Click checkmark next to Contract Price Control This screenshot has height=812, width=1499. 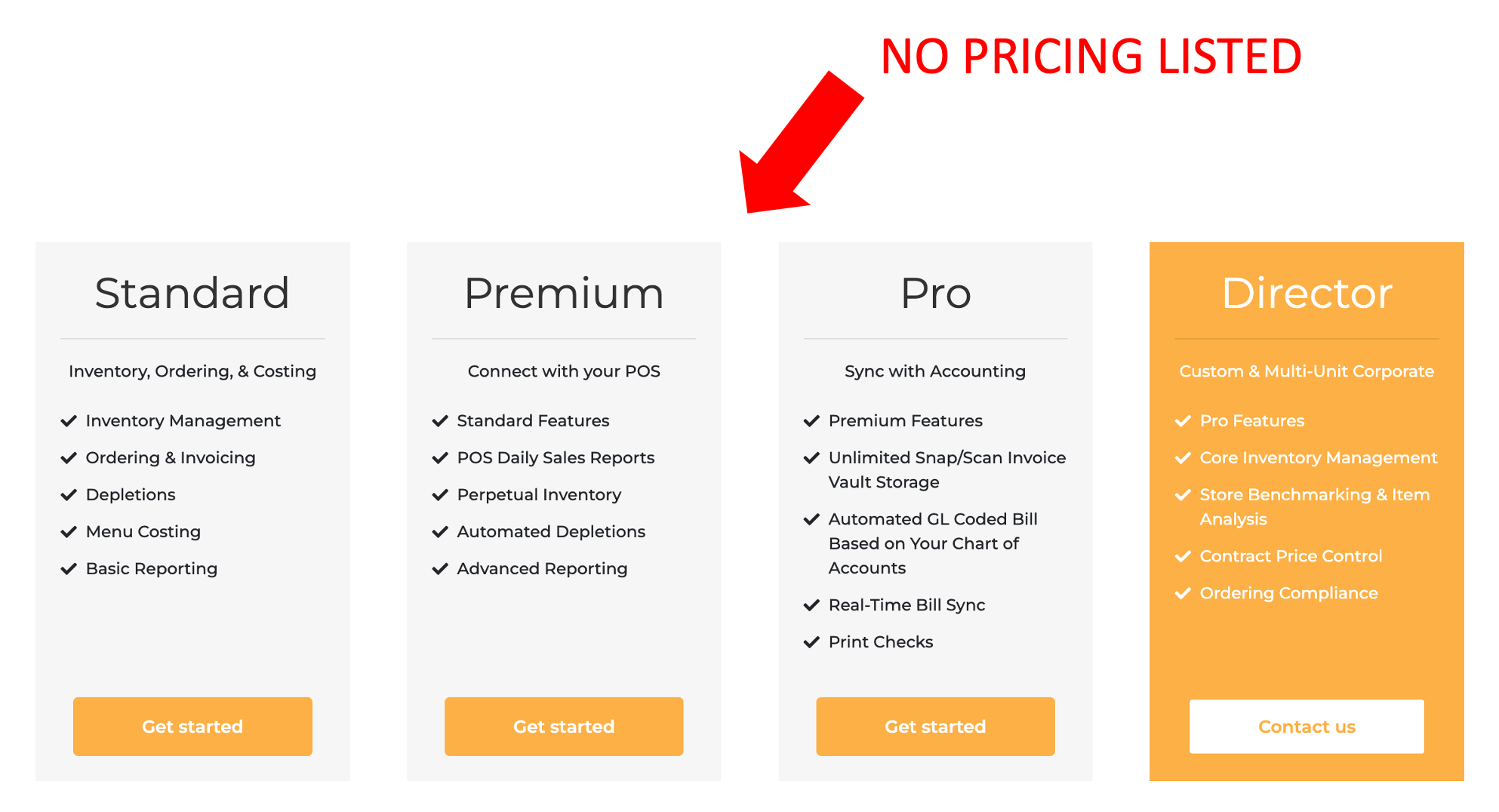[x=1183, y=556]
